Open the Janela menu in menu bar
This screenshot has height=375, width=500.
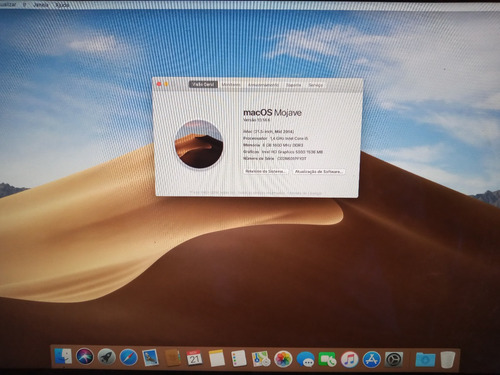(41, 5)
